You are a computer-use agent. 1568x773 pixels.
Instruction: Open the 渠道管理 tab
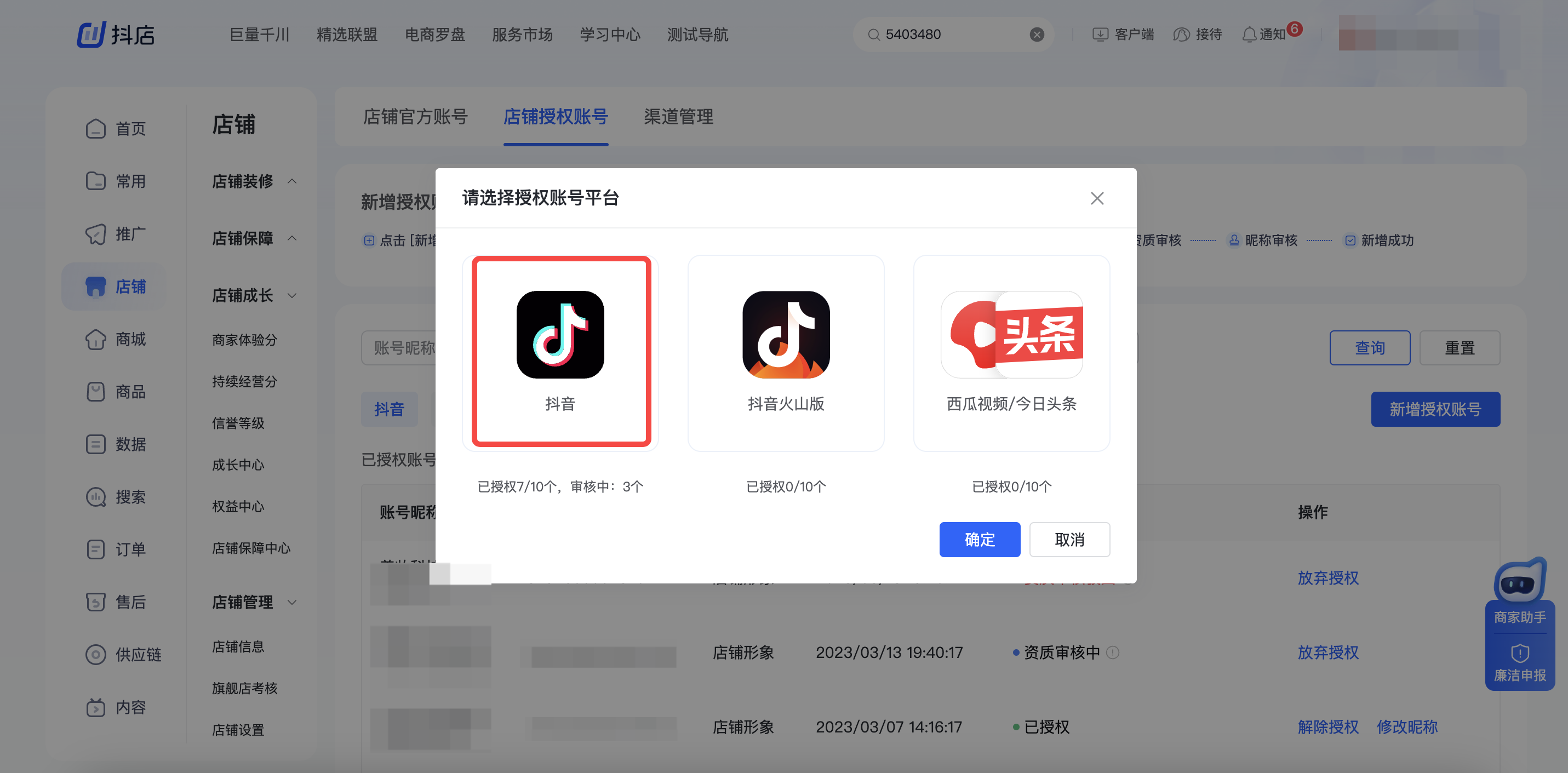click(678, 116)
